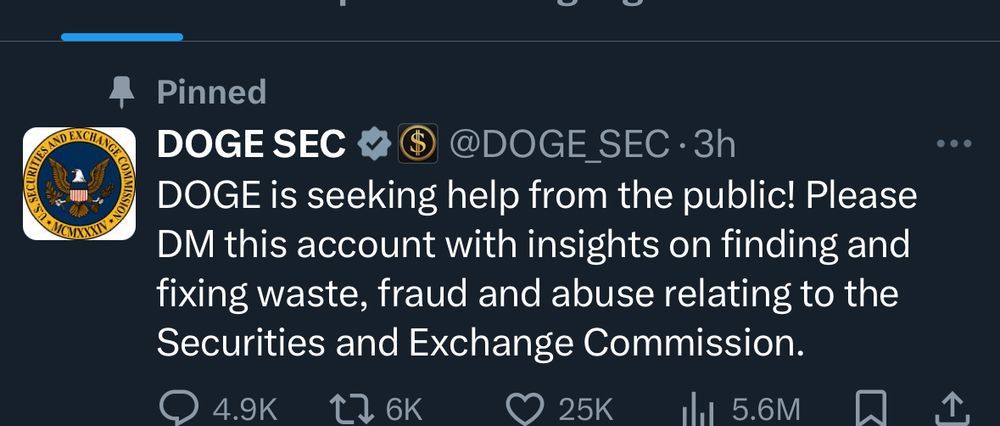1000x426 pixels.
Task: Click the @DOGE_SEC handle
Action: tap(560, 146)
